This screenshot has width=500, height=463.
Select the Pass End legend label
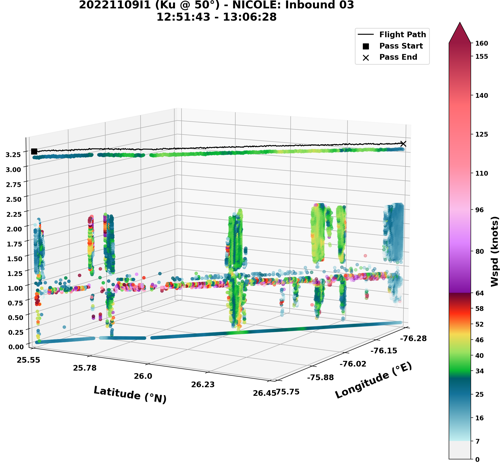[x=398, y=57]
